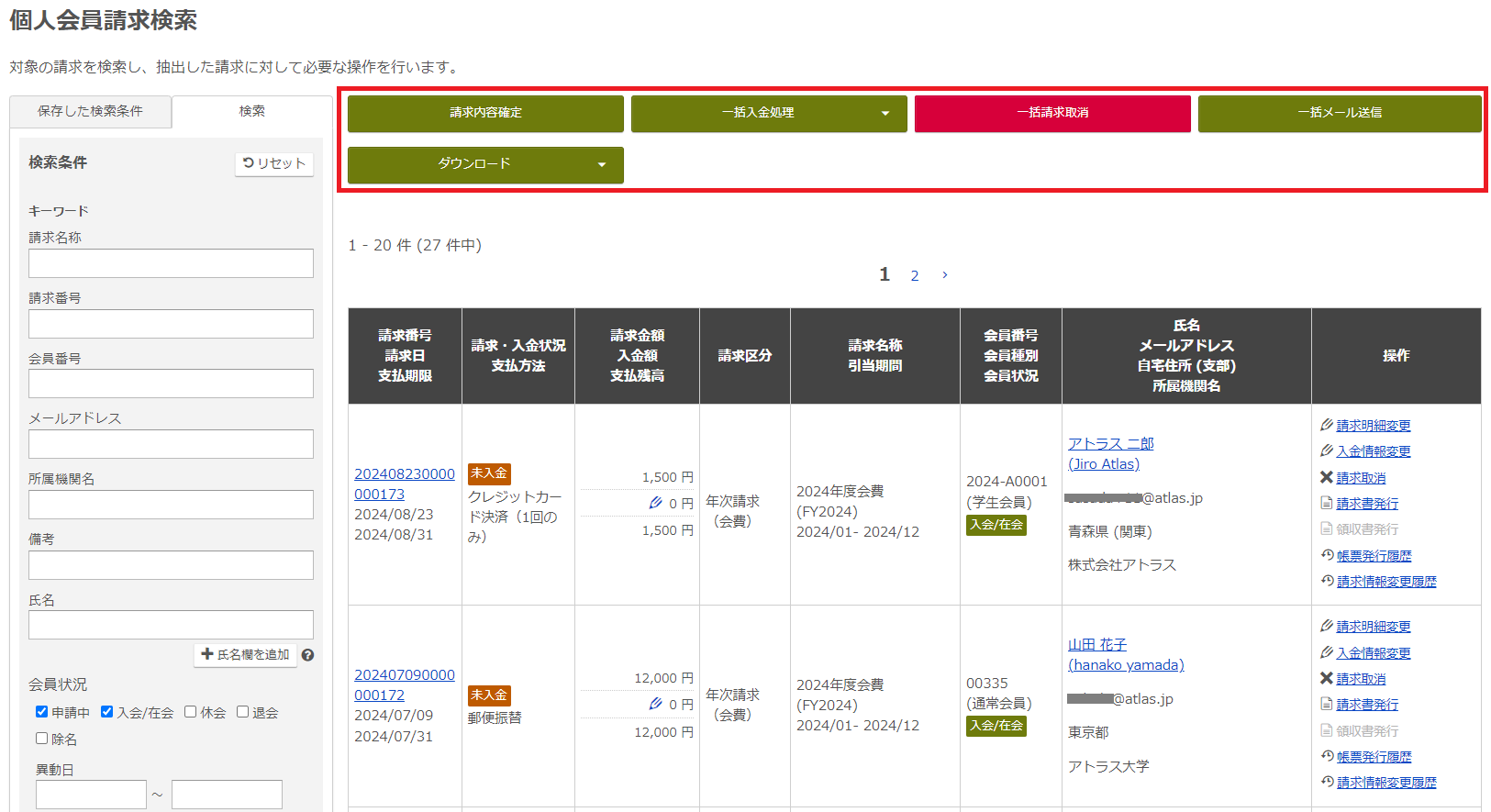The image size is (1491, 812).
Task: Click pencil icon beside 入金情報変更 for 山田 花子
Action: click(x=1326, y=652)
